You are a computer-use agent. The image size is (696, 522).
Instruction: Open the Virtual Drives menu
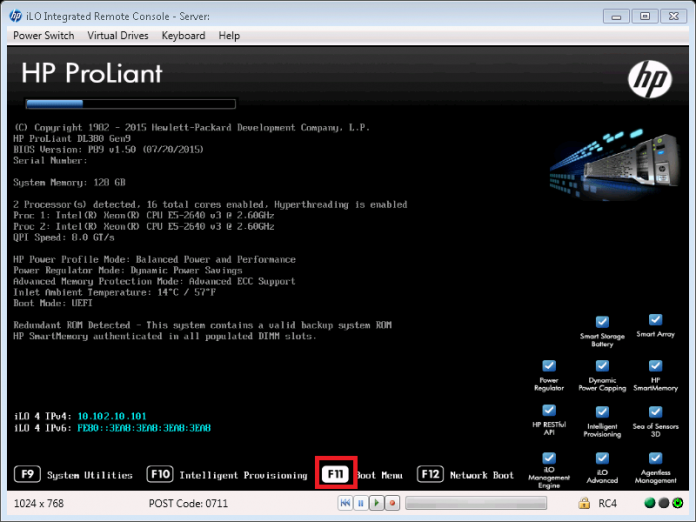(118, 36)
